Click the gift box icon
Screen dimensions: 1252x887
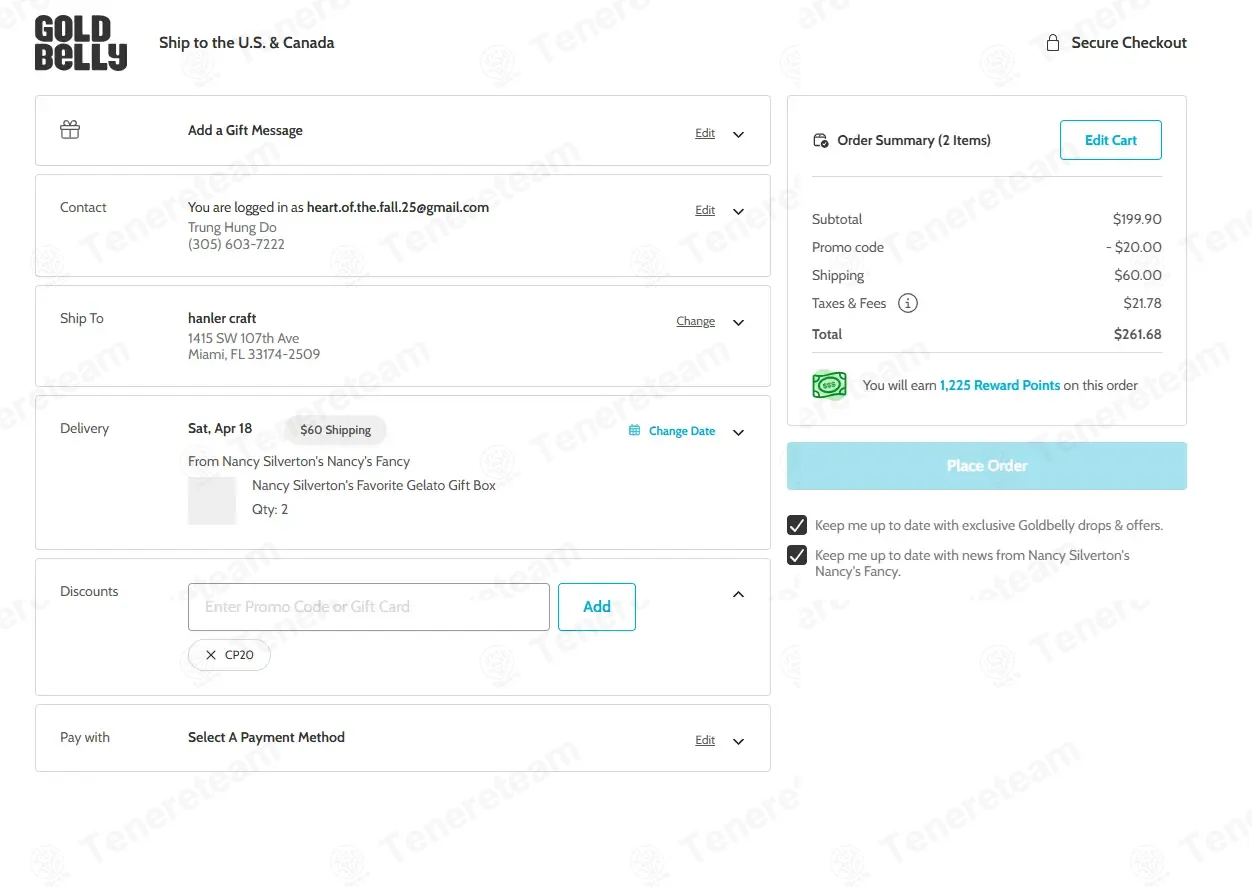click(70, 130)
